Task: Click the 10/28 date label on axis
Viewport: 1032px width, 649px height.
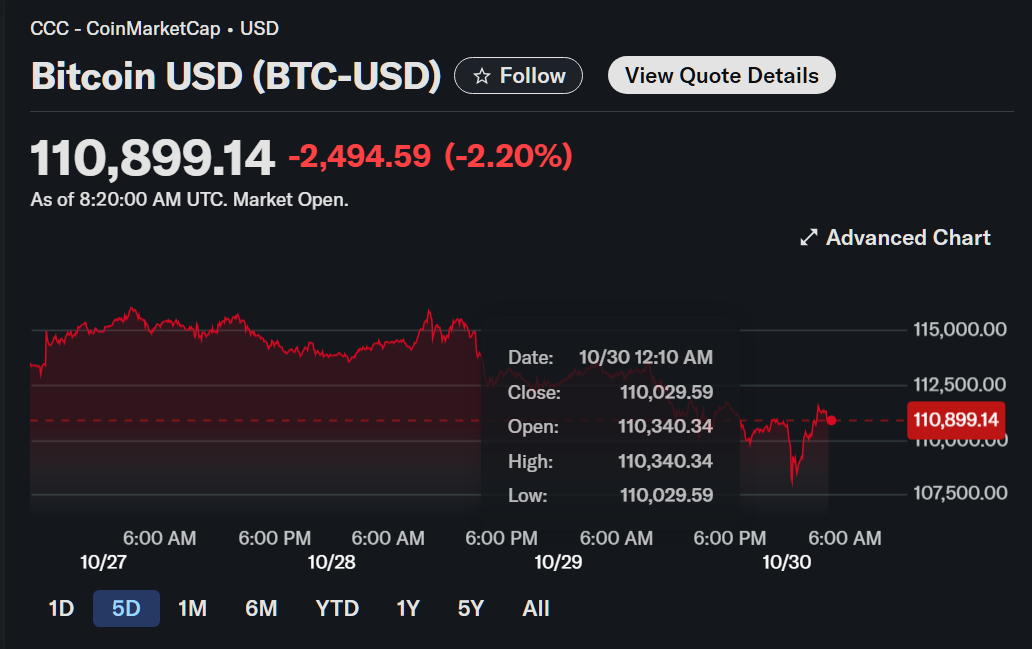Action: (331, 562)
